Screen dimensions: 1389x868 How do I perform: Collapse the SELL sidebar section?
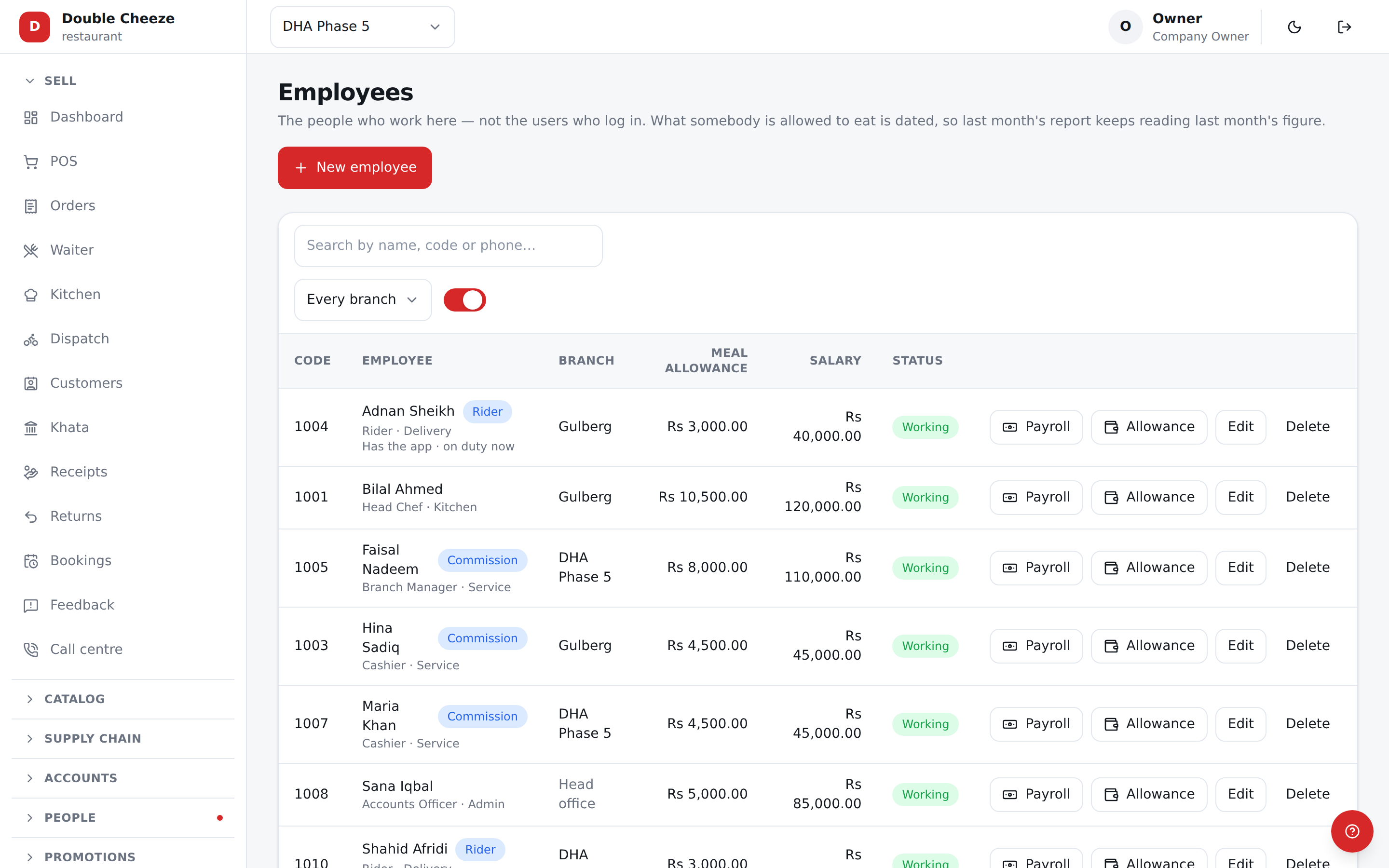click(x=123, y=81)
